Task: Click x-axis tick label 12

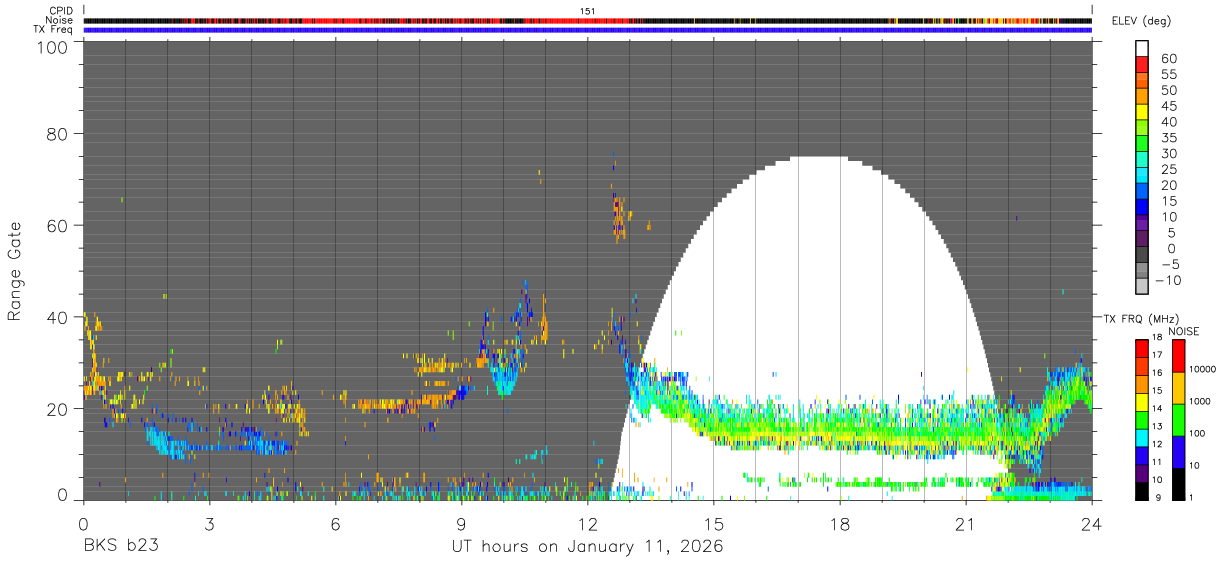Action: [588, 523]
